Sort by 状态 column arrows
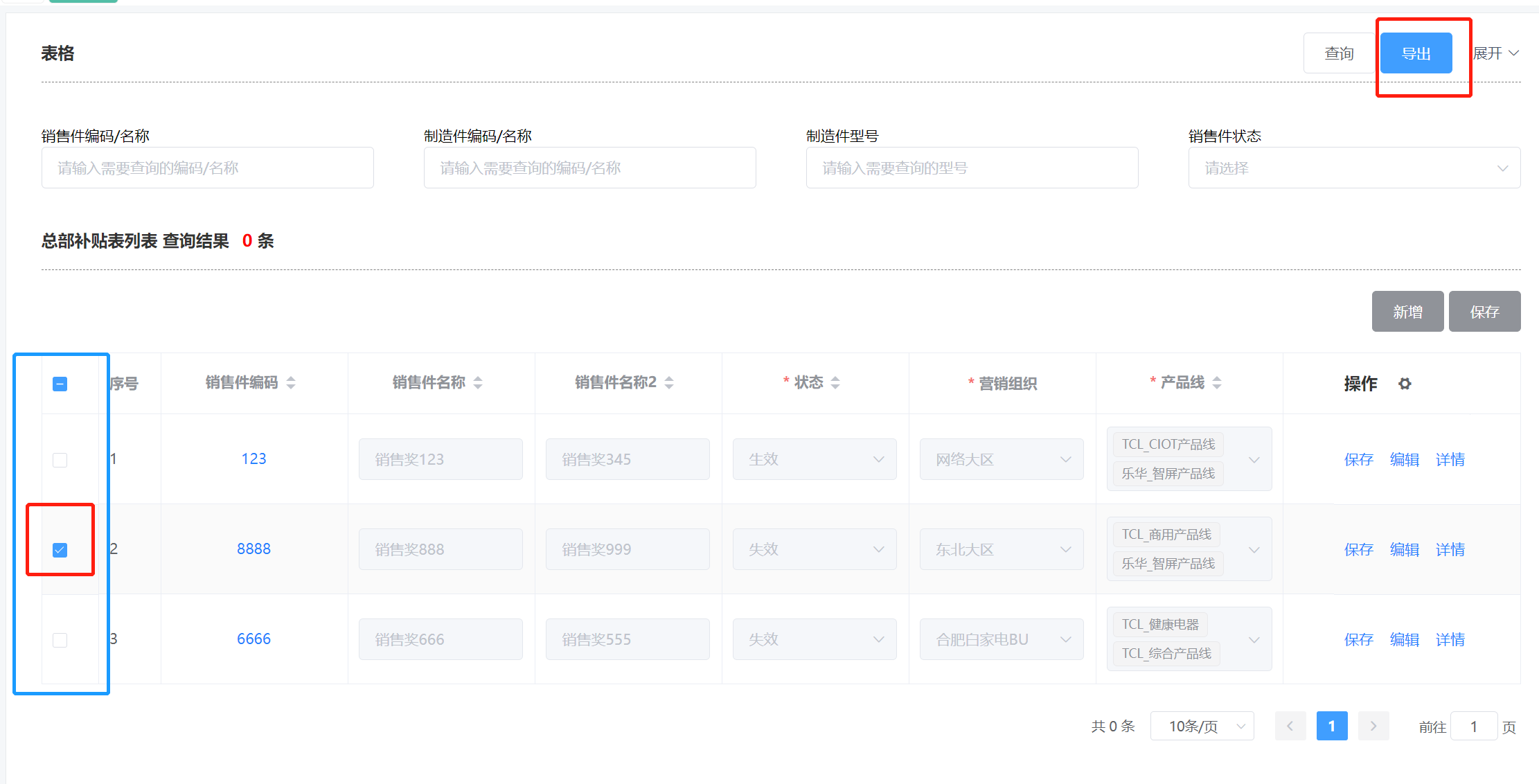The image size is (1539, 784). pyautogui.click(x=835, y=382)
